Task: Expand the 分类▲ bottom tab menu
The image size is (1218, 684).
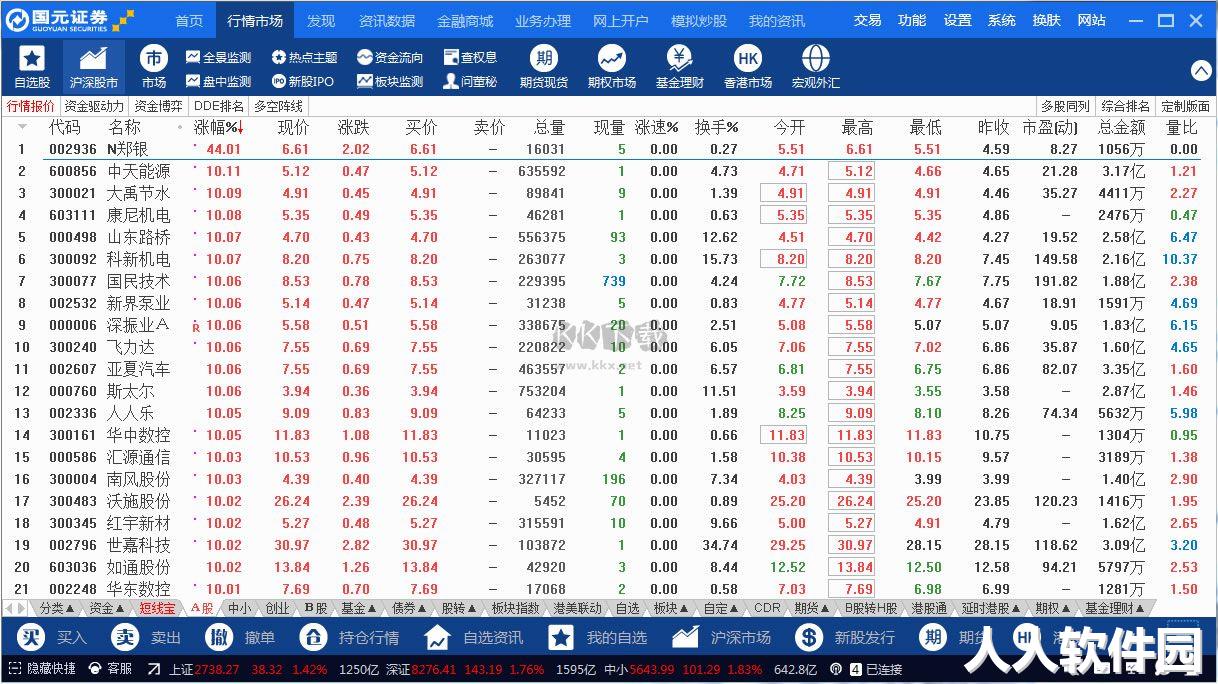Action: pyautogui.click(x=57, y=608)
